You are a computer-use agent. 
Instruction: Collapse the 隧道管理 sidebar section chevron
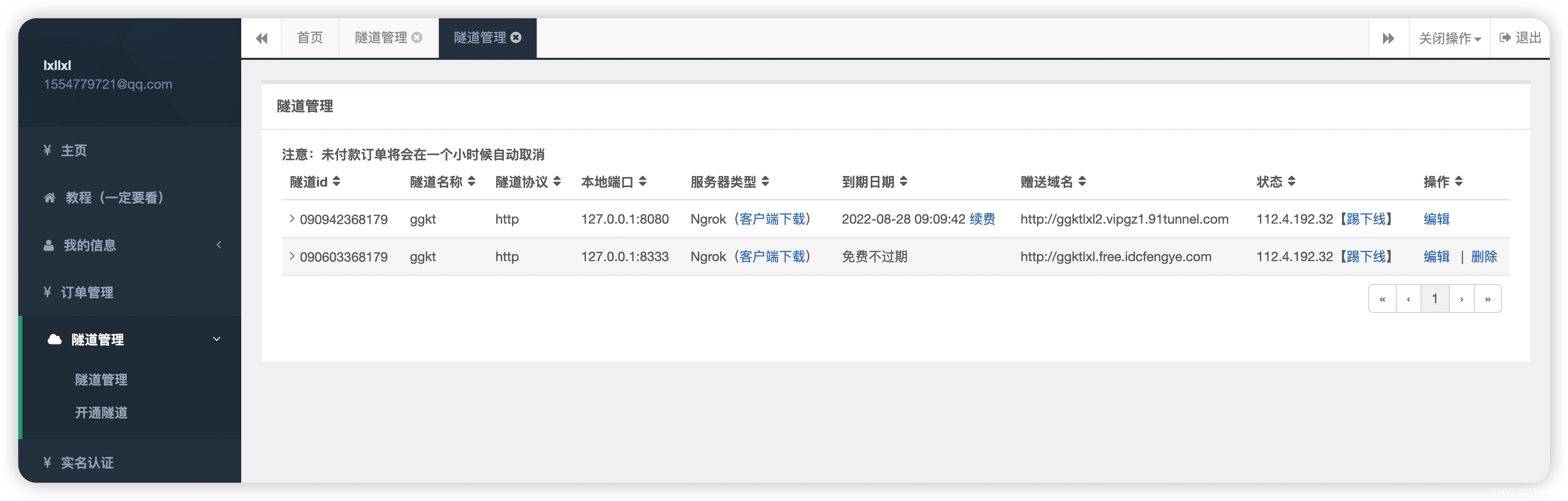[x=216, y=339]
